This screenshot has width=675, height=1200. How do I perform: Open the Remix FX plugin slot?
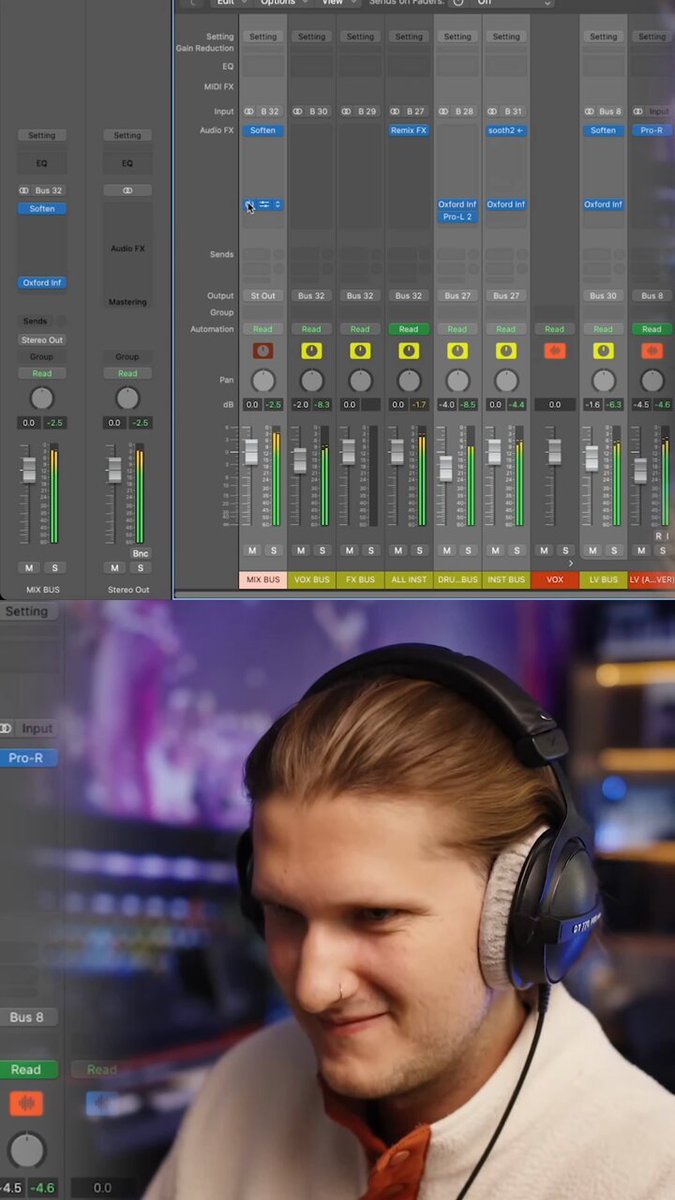pos(409,131)
